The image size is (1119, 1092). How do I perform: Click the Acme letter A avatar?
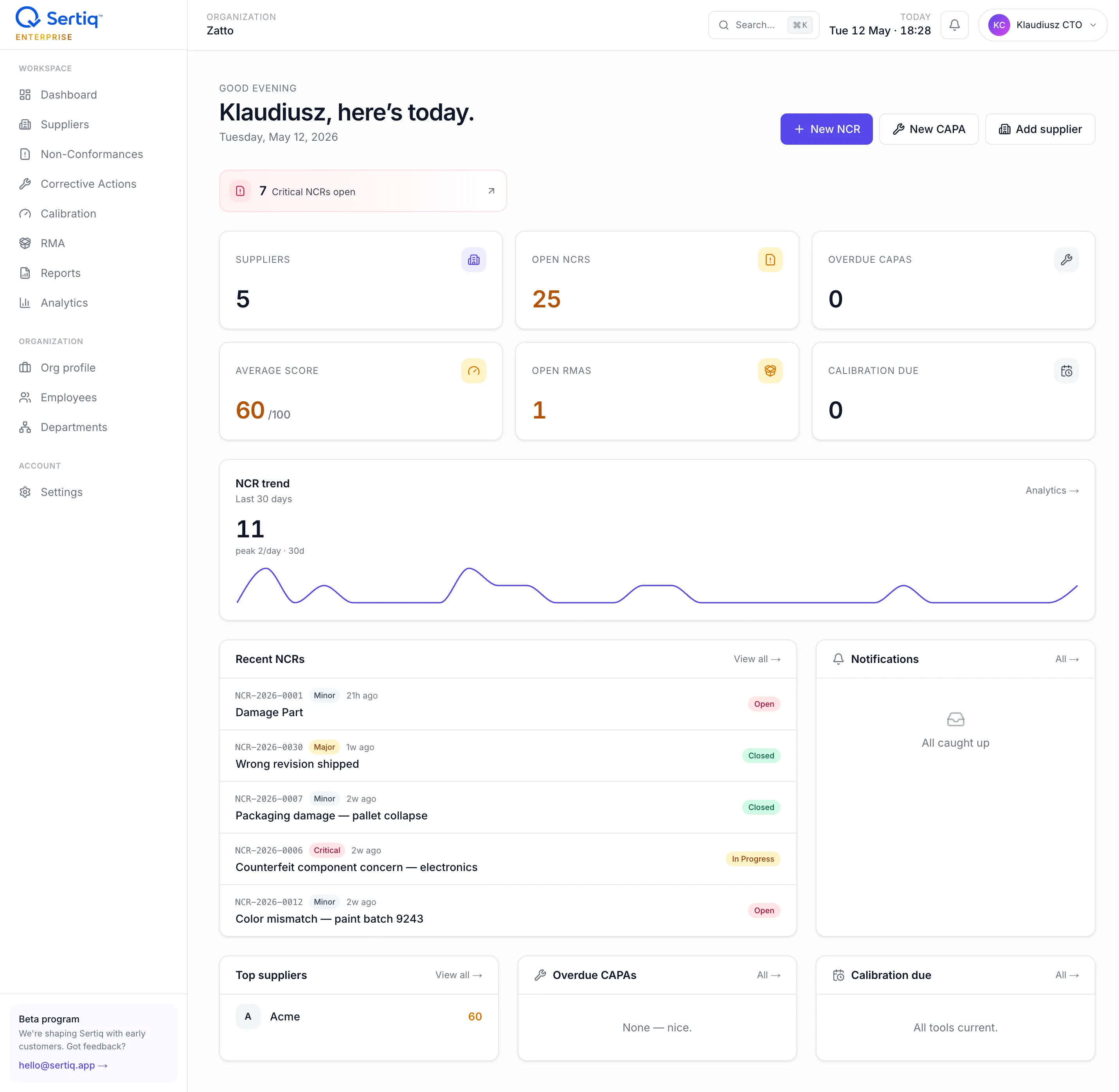(248, 1016)
